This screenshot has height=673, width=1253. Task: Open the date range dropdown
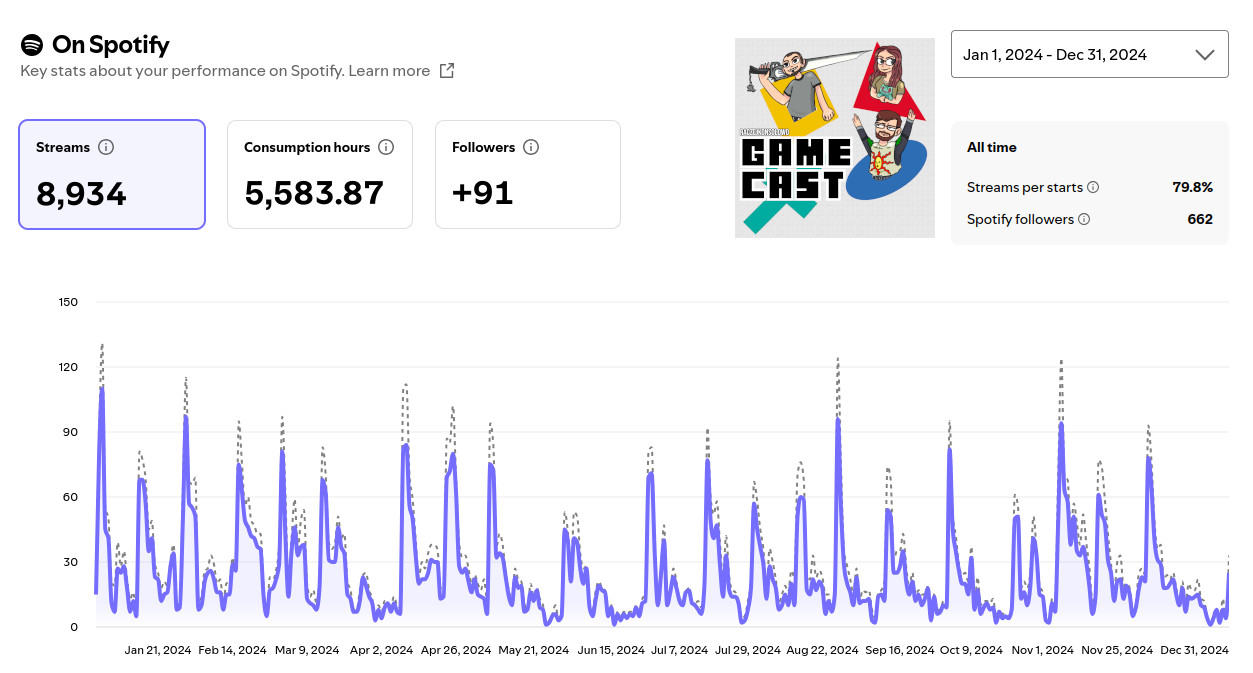click(1088, 55)
